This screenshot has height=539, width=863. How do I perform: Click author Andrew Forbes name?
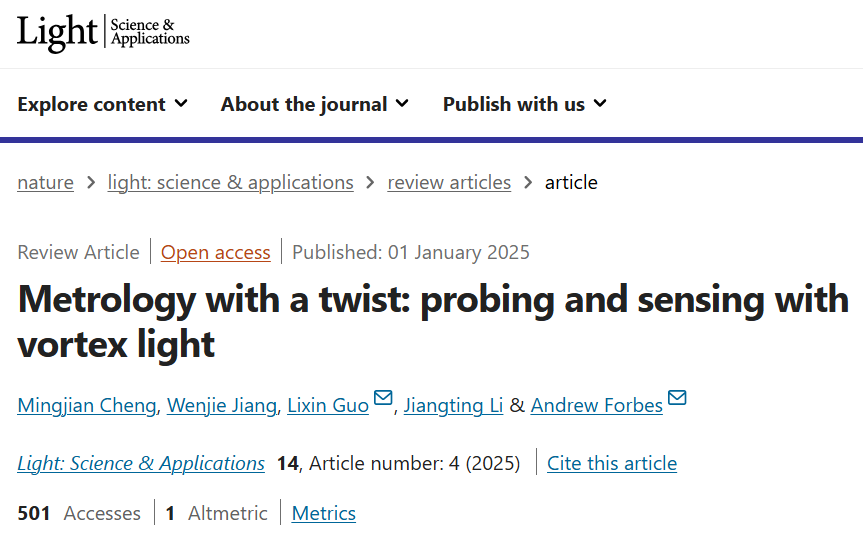(x=596, y=405)
